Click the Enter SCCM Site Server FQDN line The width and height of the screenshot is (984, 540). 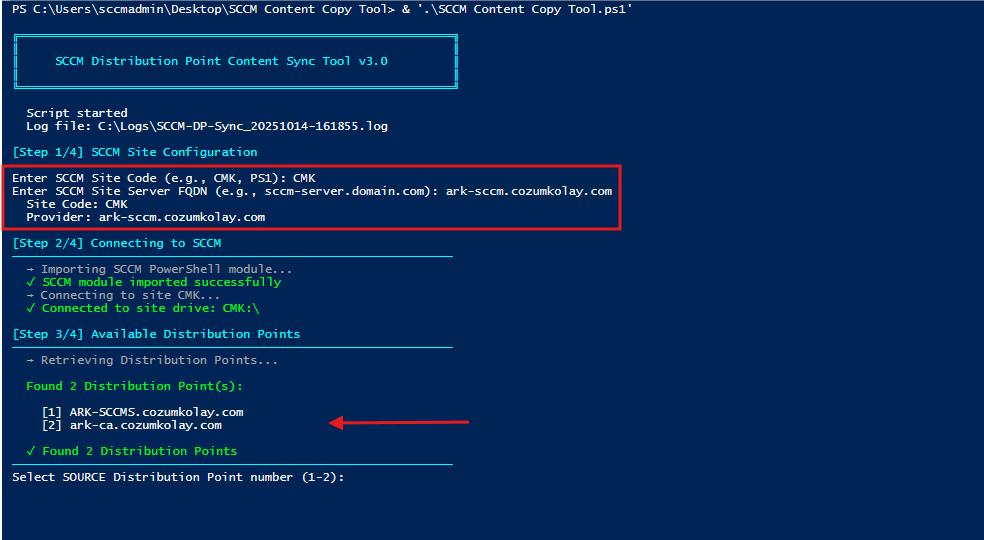tap(312, 190)
